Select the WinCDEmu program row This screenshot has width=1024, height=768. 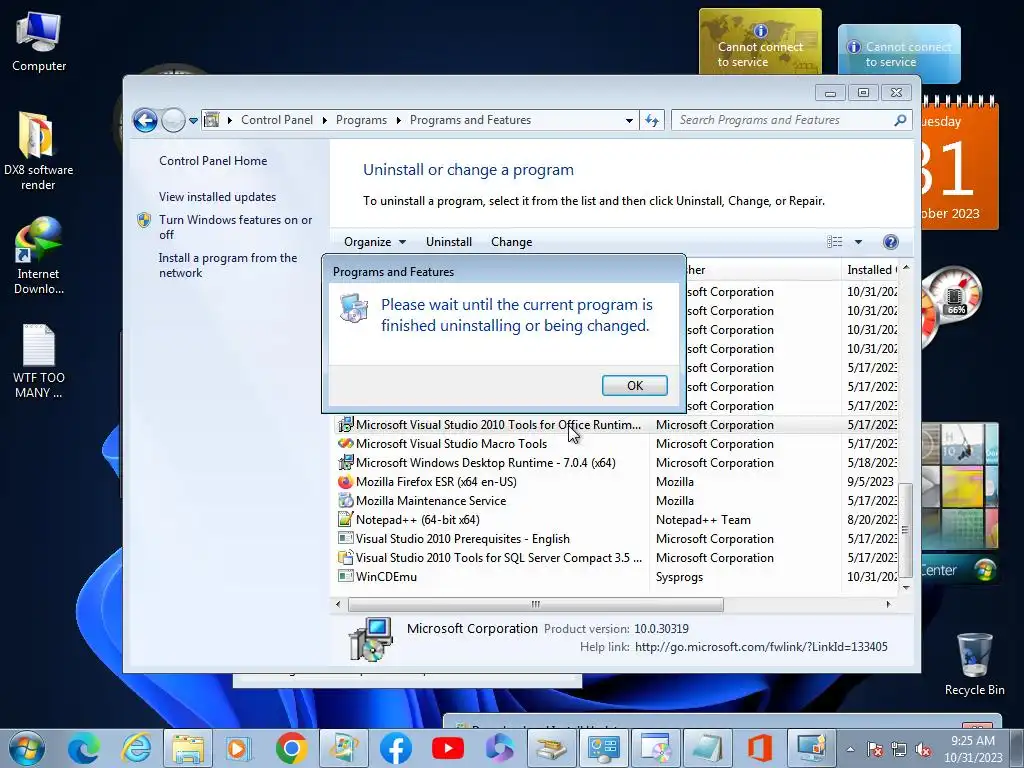[x=616, y=576]
